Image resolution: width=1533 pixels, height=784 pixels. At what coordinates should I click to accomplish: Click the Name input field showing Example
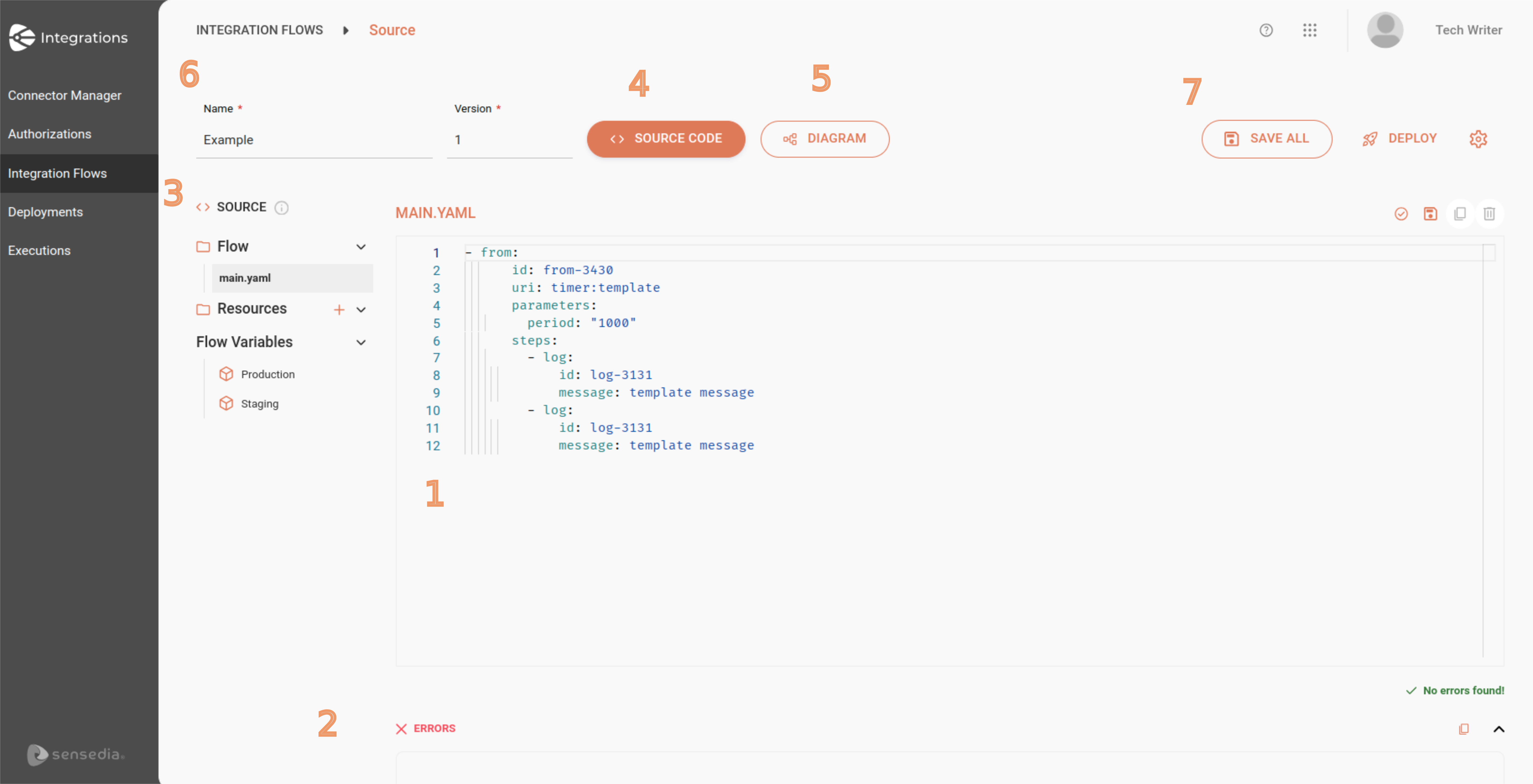point(314,140)
